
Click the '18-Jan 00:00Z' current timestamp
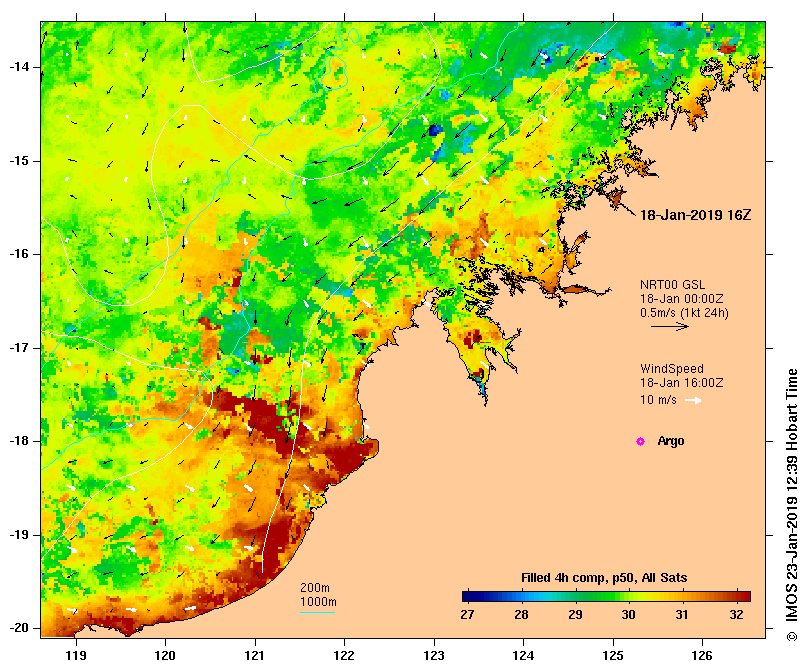pos(682,298)
